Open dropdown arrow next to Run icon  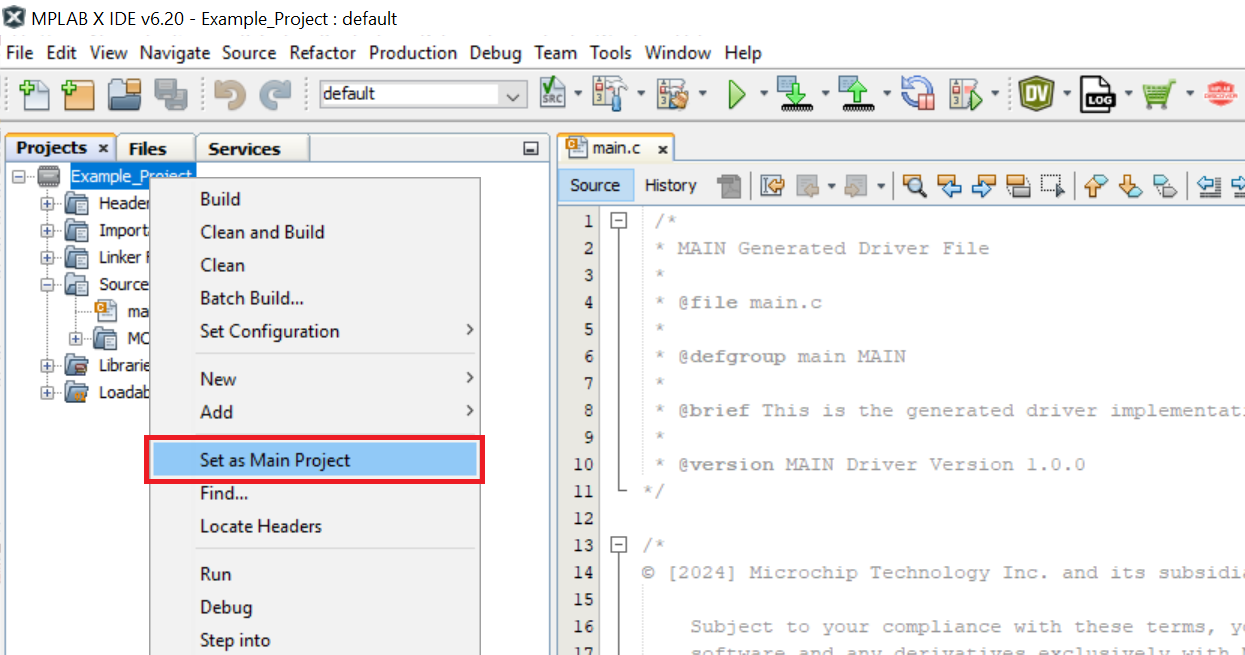763,95
